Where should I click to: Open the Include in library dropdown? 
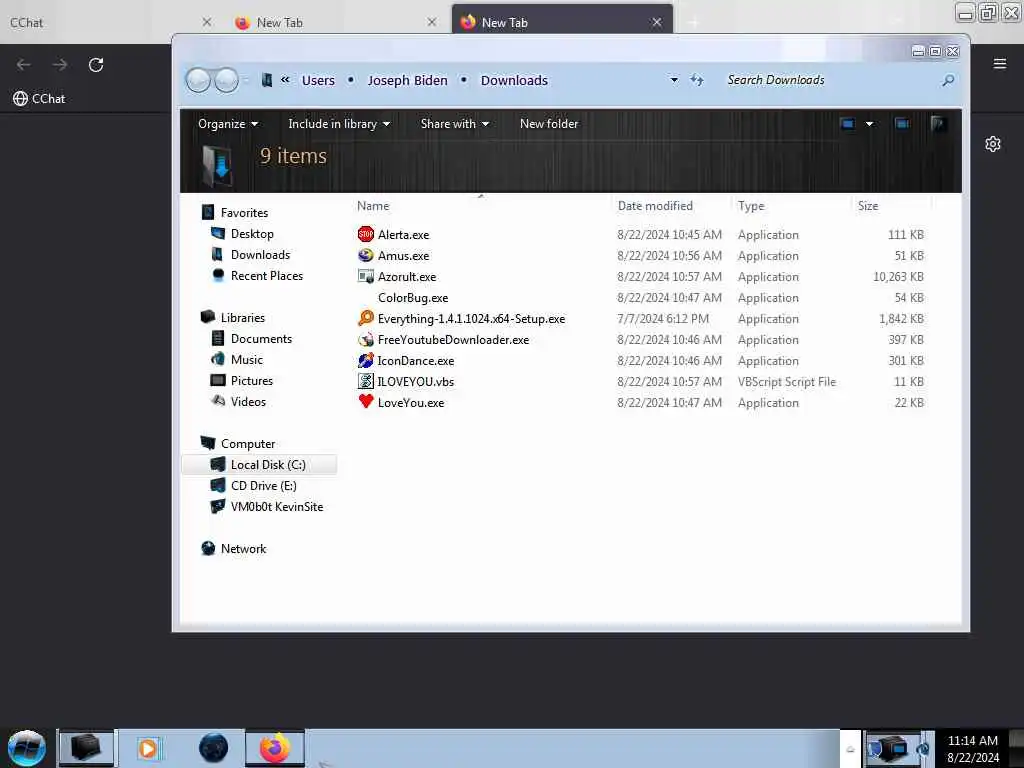pos(339,123)
